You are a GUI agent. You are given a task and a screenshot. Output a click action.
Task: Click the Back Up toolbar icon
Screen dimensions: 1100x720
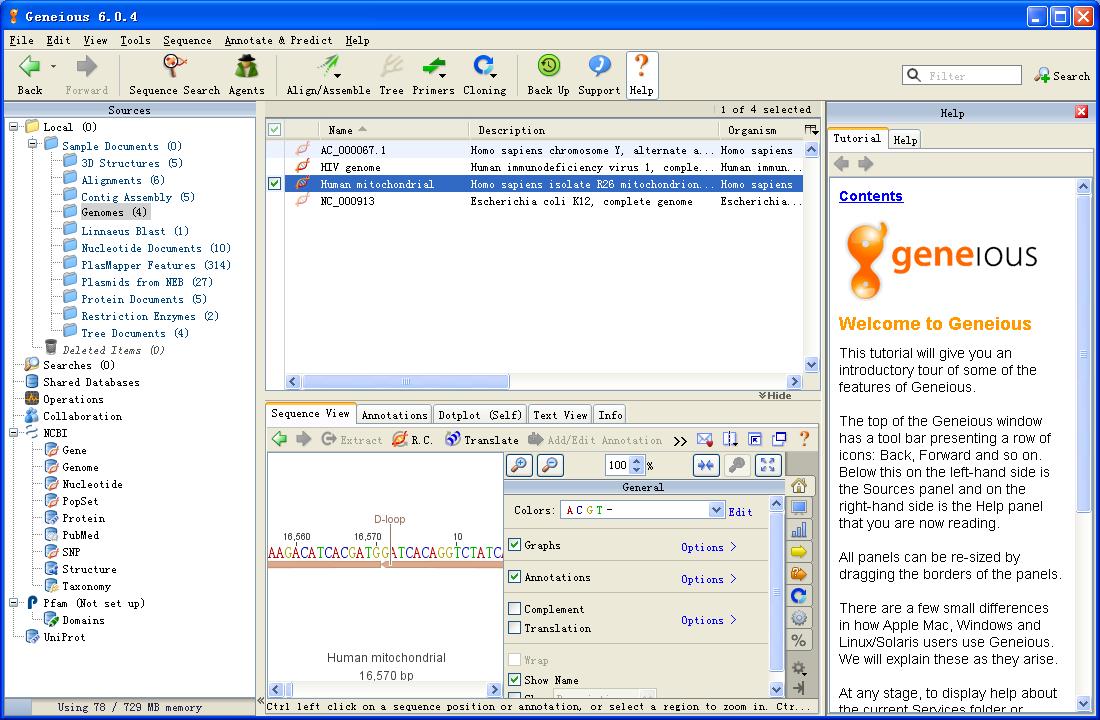click(549, 66)
